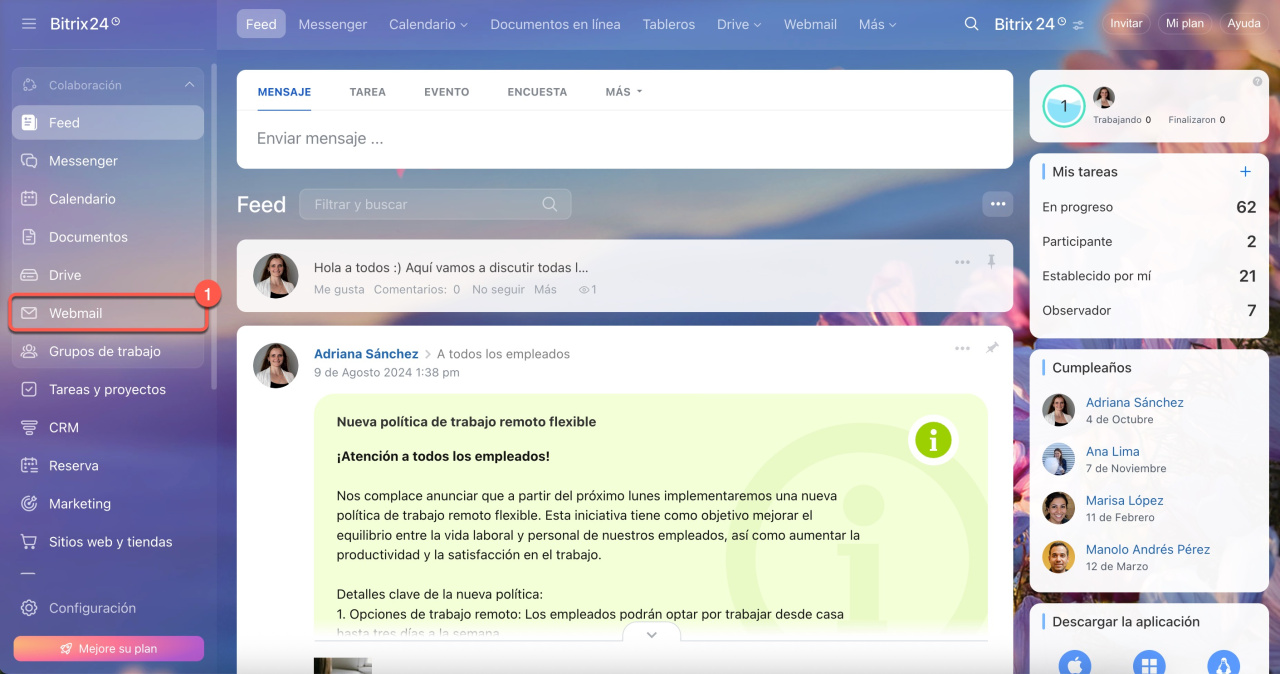Click the Feed options three-dots button
1280x674 pixels.
997,204
